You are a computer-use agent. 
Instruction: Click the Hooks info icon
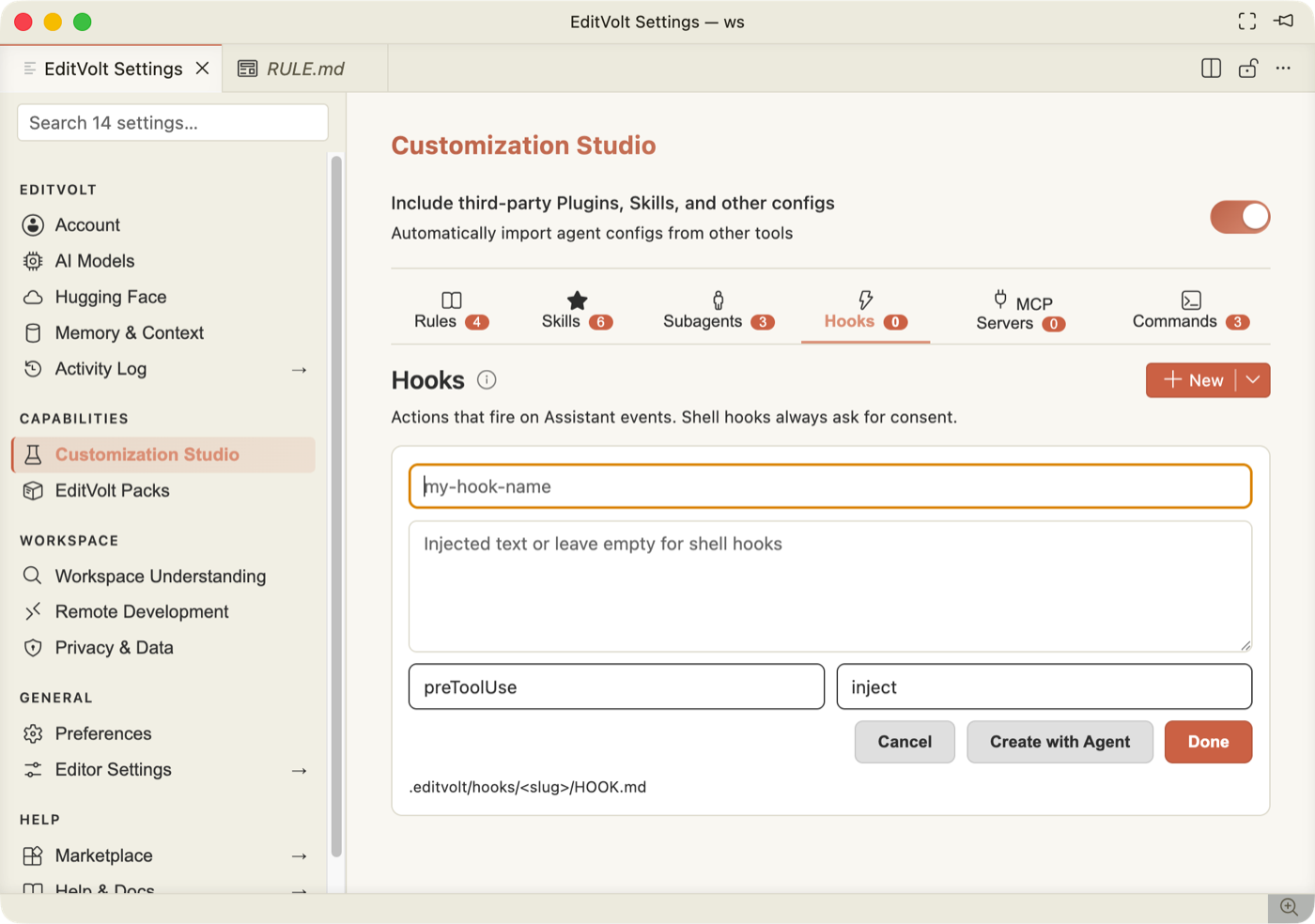point(487,380)
